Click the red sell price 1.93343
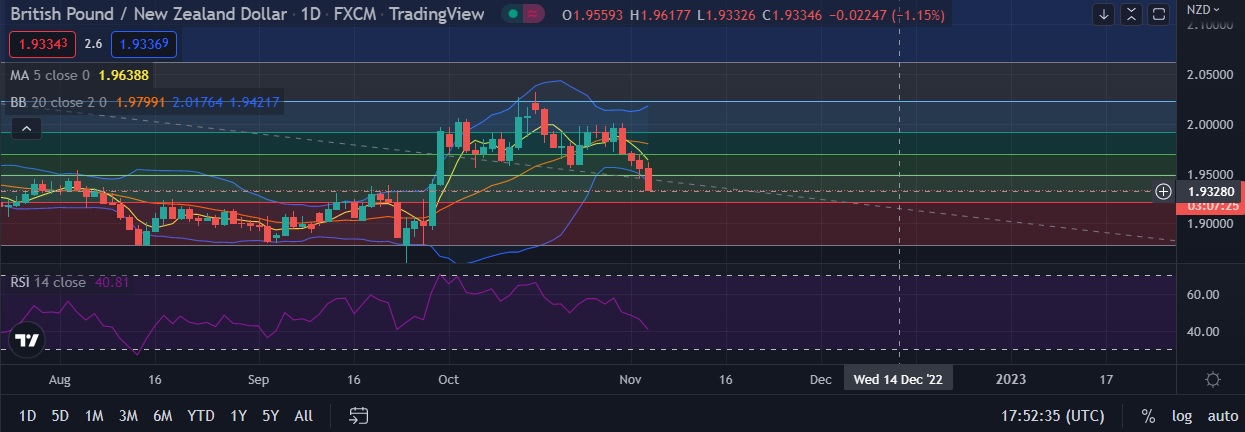This screenshot has width=1245, height=432. tap(42, 44)
